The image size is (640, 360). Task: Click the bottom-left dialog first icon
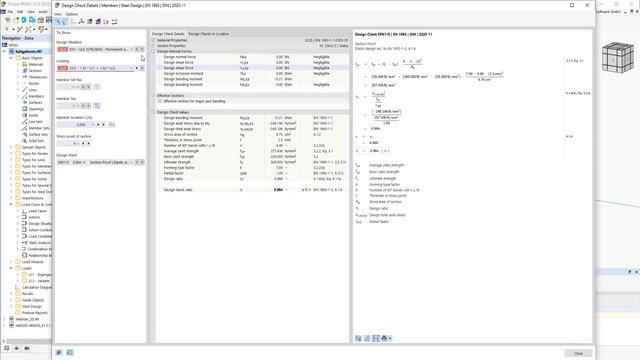tap(59, 352)
